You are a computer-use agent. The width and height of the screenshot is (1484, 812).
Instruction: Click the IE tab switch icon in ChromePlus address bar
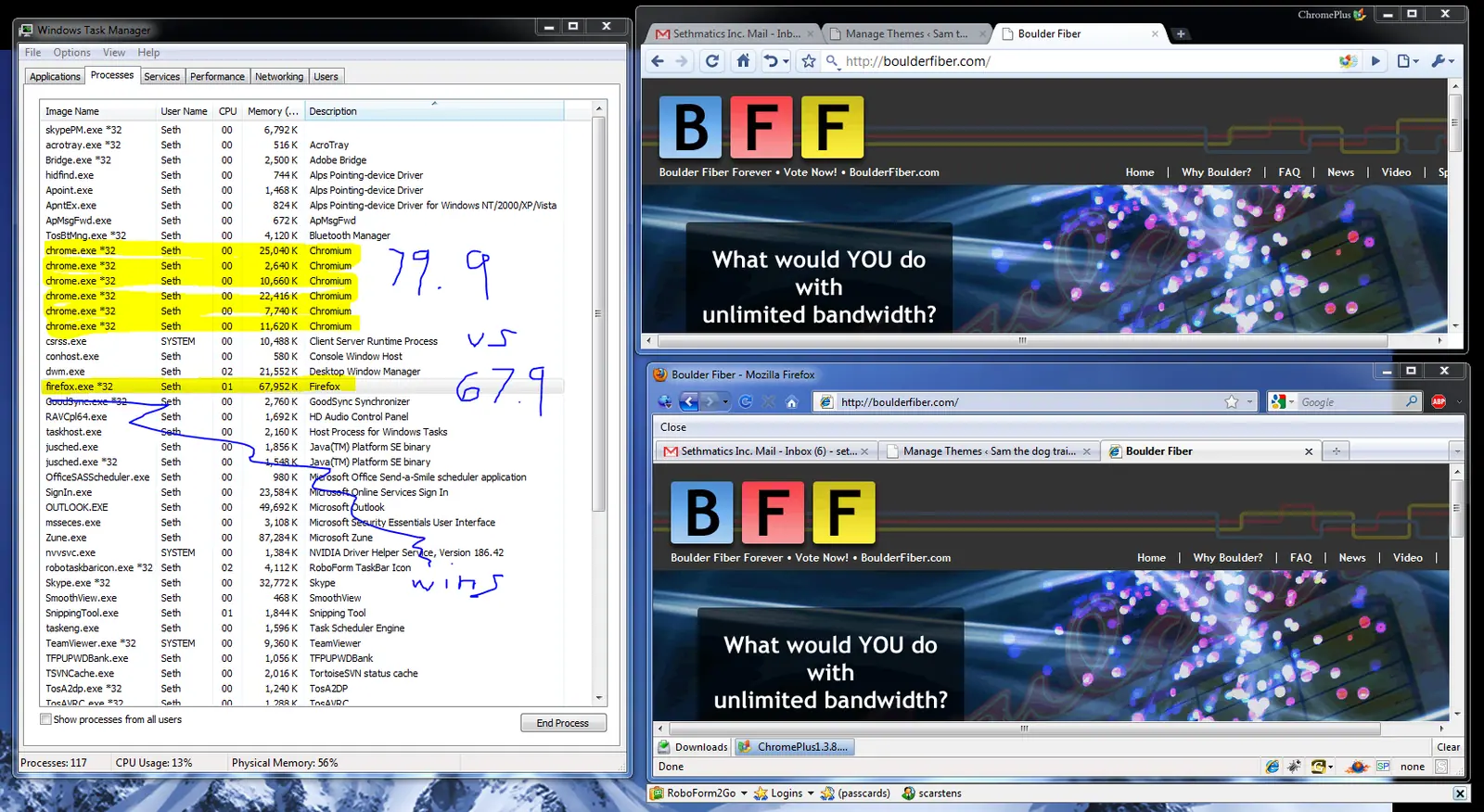(1348, 61)
